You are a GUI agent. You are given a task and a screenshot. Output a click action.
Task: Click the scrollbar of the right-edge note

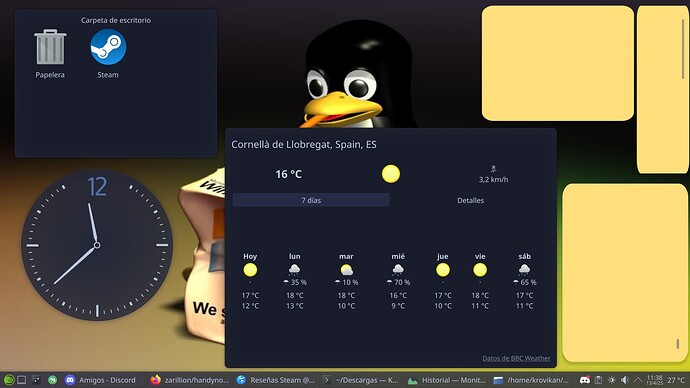click(x=683, y=49)
